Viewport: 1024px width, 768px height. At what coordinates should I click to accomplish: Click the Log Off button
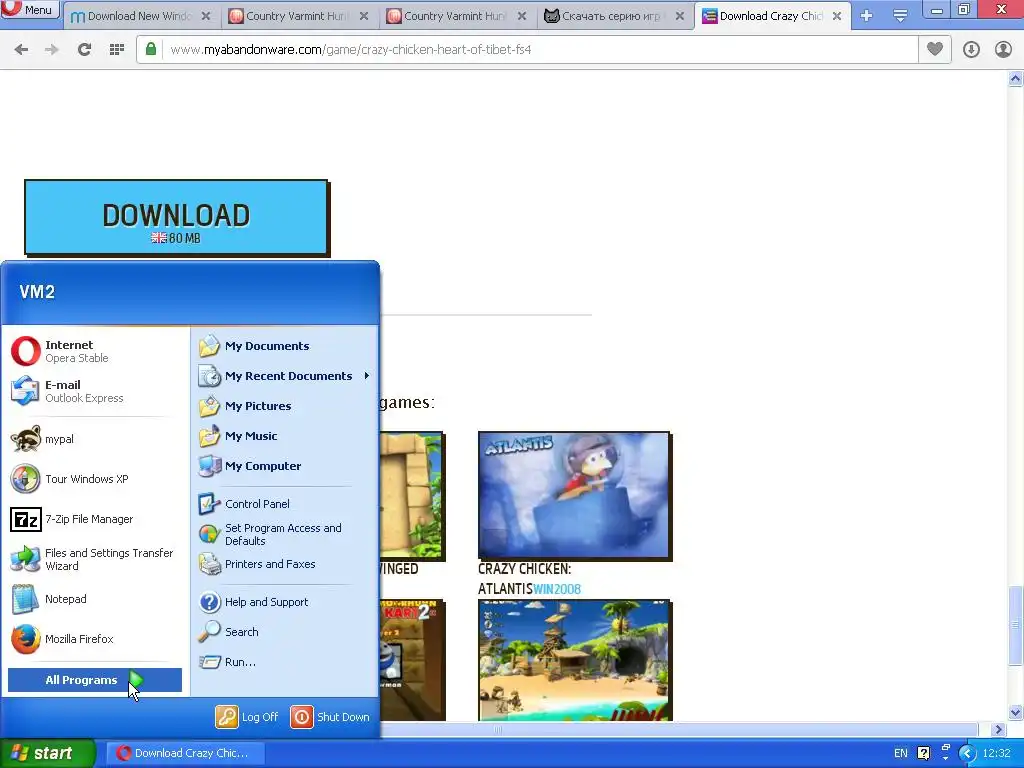(x=248, y=717)
